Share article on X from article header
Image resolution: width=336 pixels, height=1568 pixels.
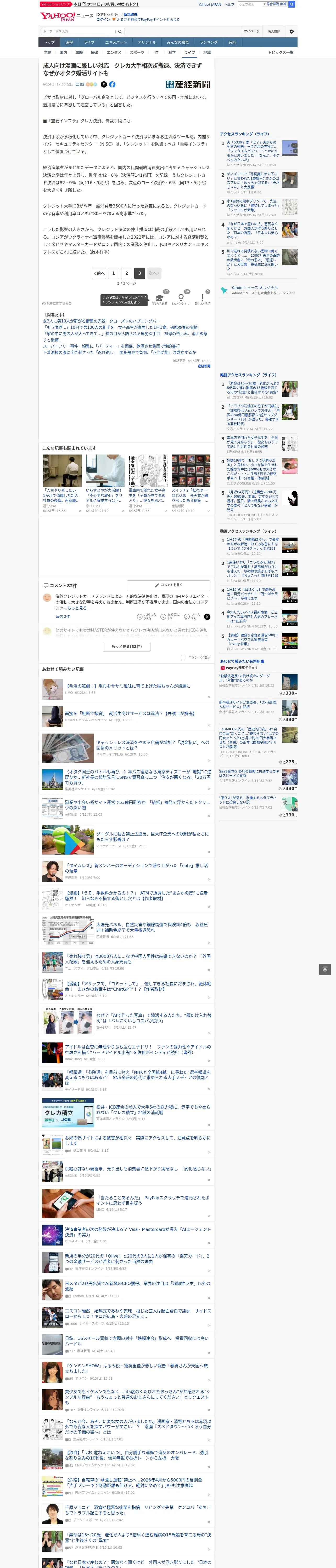(x=104, y=85)
